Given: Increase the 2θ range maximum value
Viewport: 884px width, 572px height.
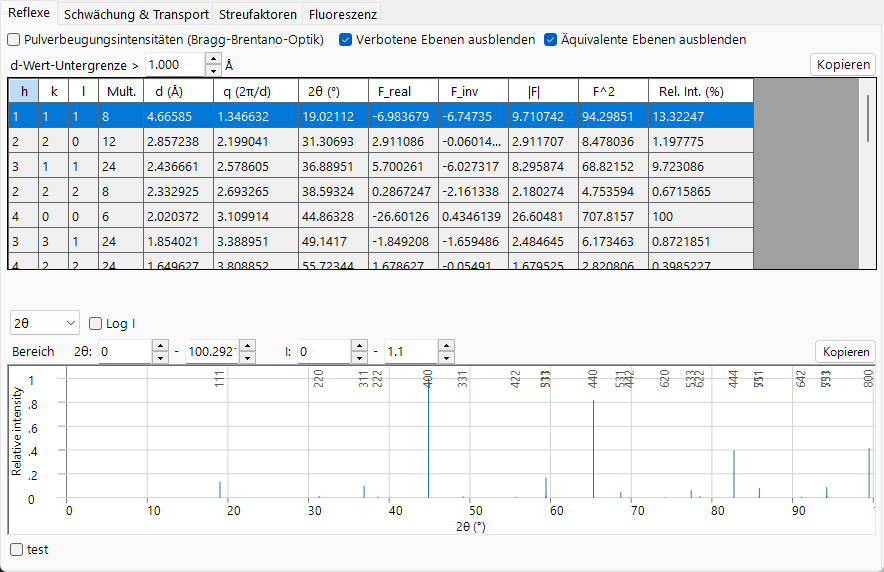Looking at the screenshot, I should [x=247, y=346].
